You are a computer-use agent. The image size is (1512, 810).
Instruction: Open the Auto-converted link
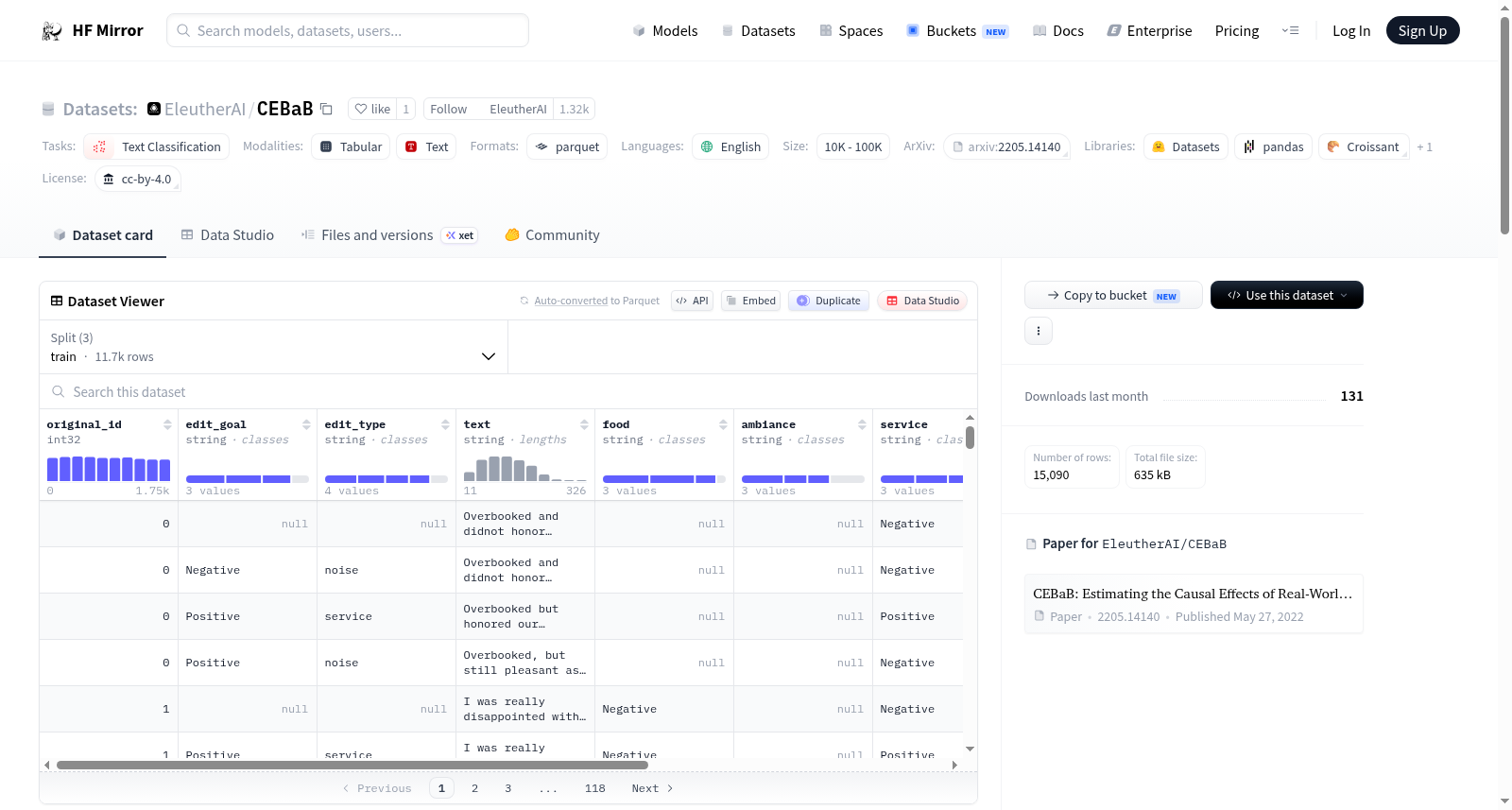point(571,301)
